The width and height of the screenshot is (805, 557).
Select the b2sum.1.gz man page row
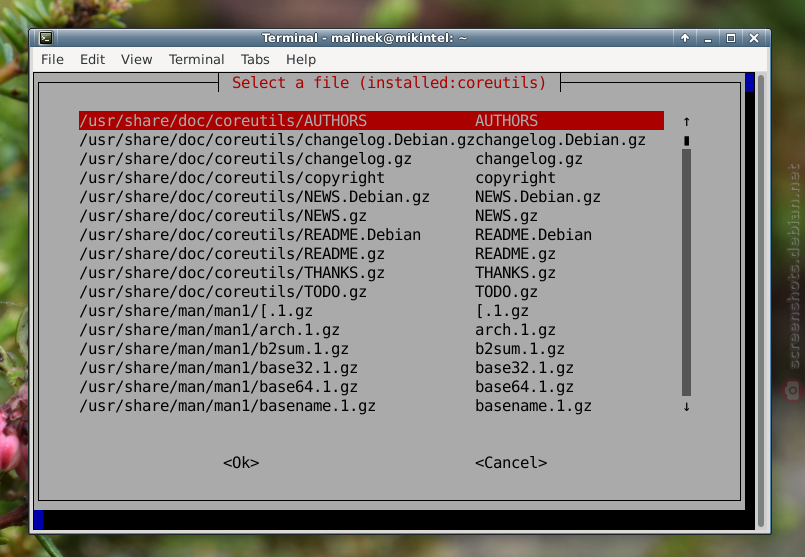[x=371, y=349]
